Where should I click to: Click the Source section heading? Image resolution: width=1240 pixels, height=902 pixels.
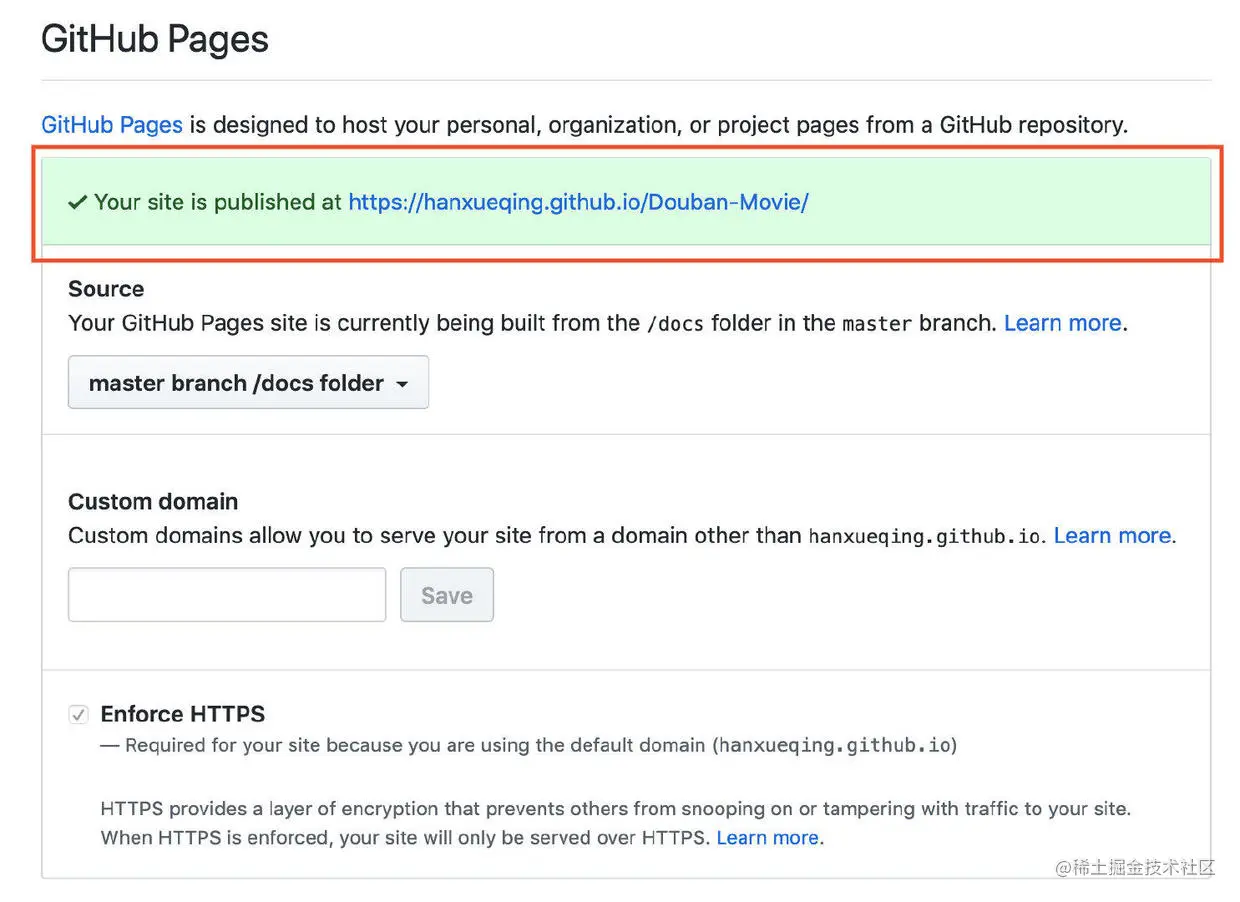106,289
